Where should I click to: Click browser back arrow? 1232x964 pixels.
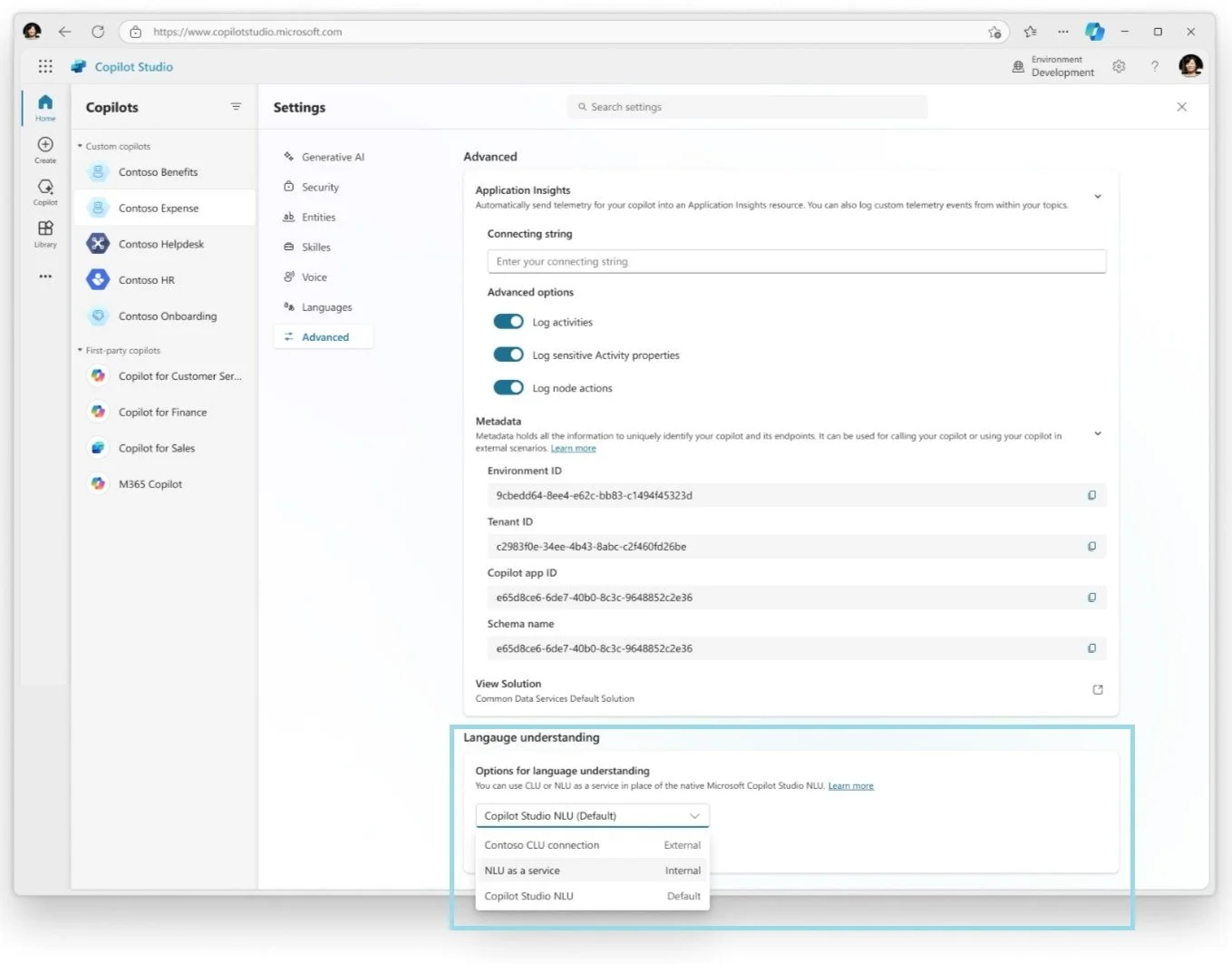point(64,32)
